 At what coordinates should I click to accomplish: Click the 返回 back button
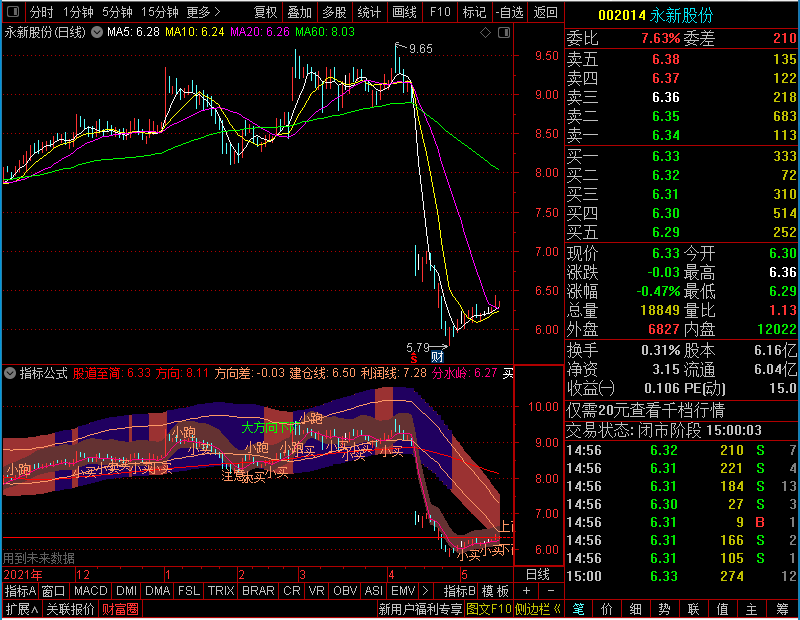click(545, 12)
